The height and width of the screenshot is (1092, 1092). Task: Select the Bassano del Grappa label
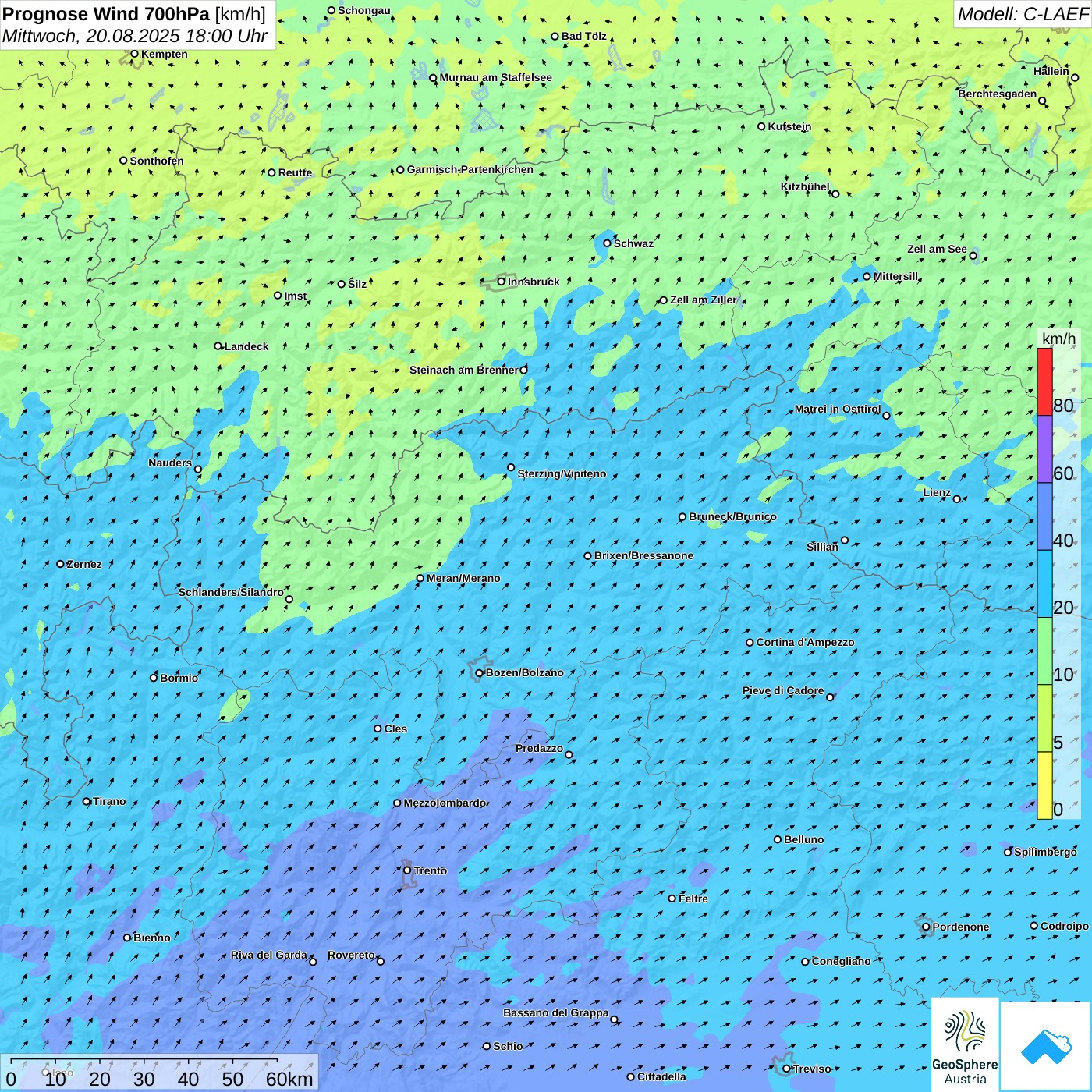(556, 1012)
